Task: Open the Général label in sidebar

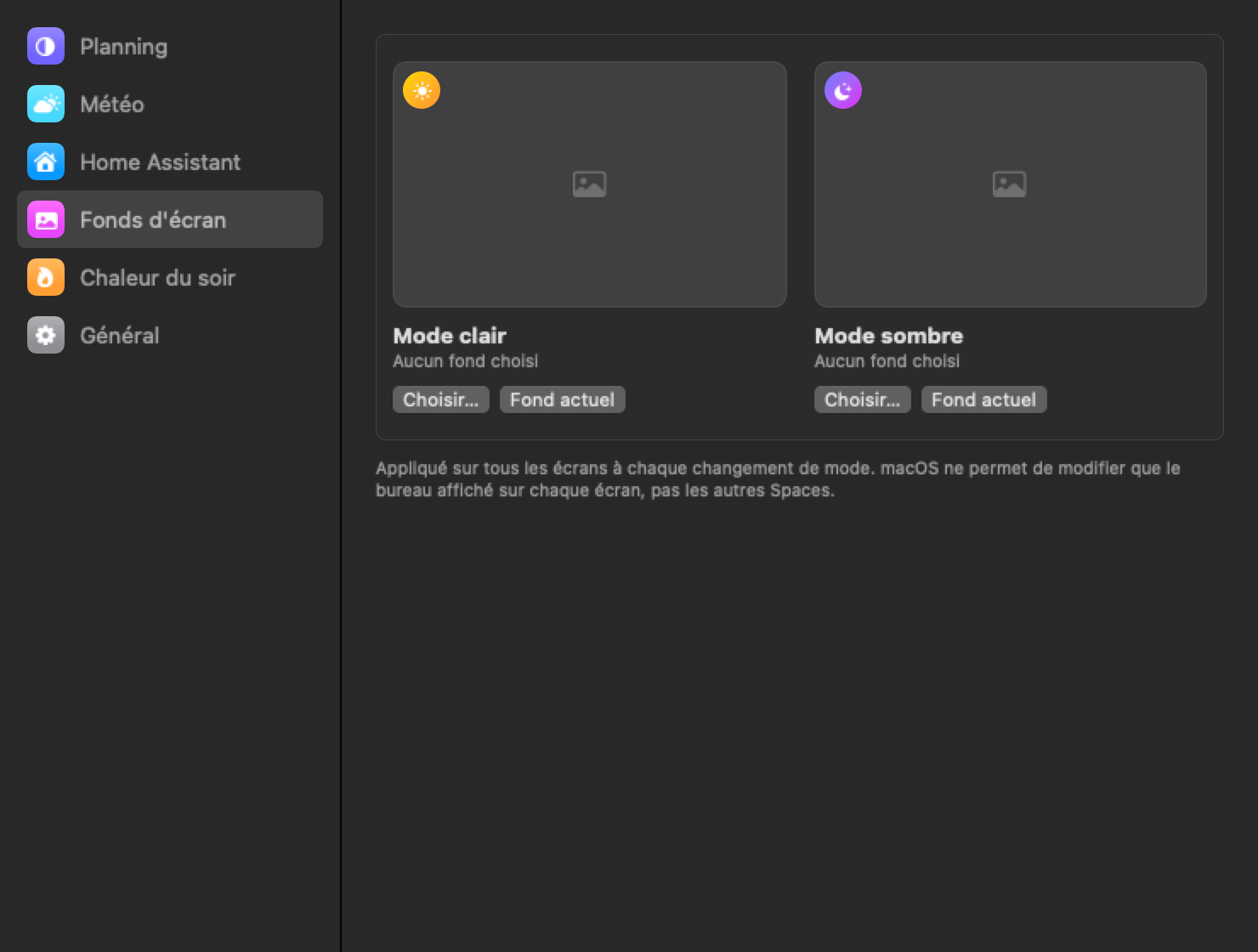Action: pos(119,335)
